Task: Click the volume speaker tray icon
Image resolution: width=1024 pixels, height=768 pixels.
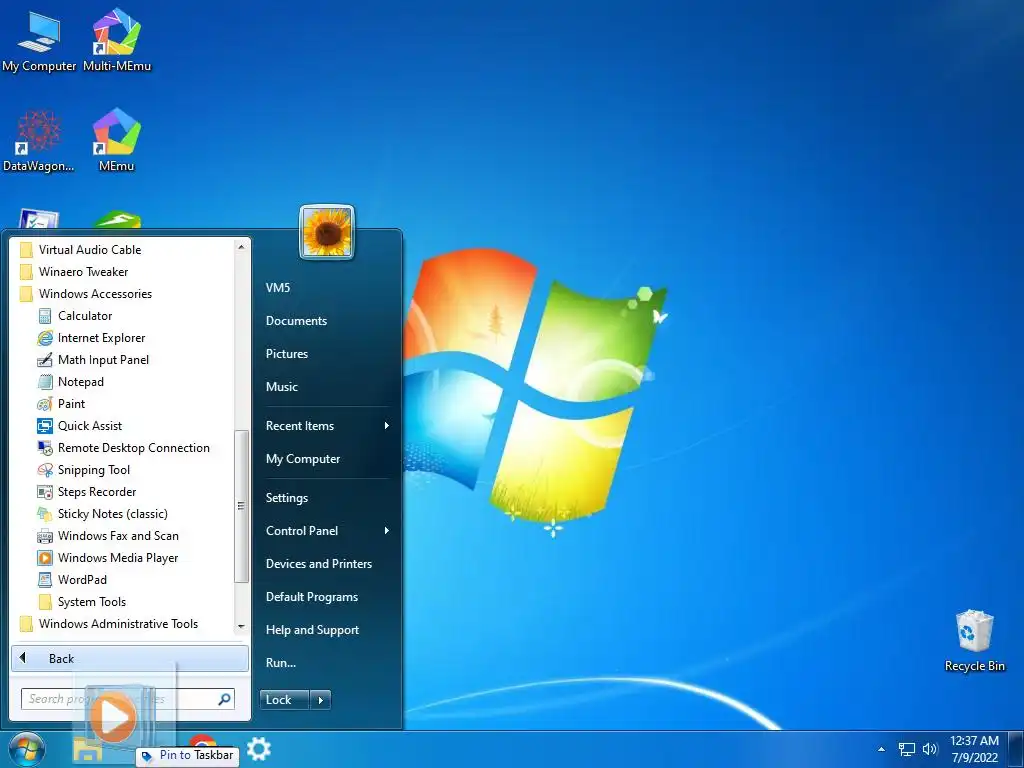Action: coord(930,749)
